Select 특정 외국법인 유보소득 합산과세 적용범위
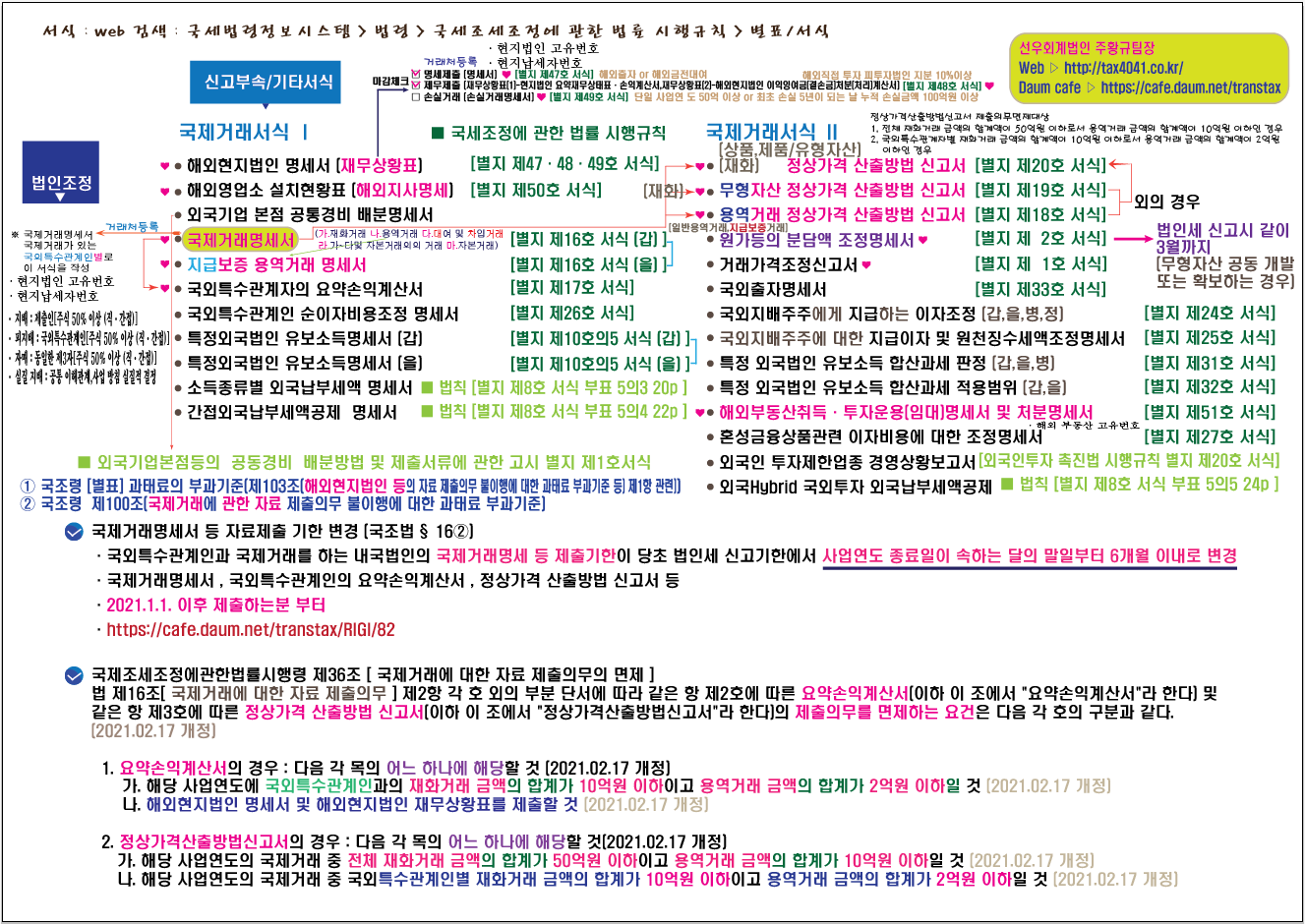Screen dimensions: 1305x924 pyautogui.click(x=869, y=387)
